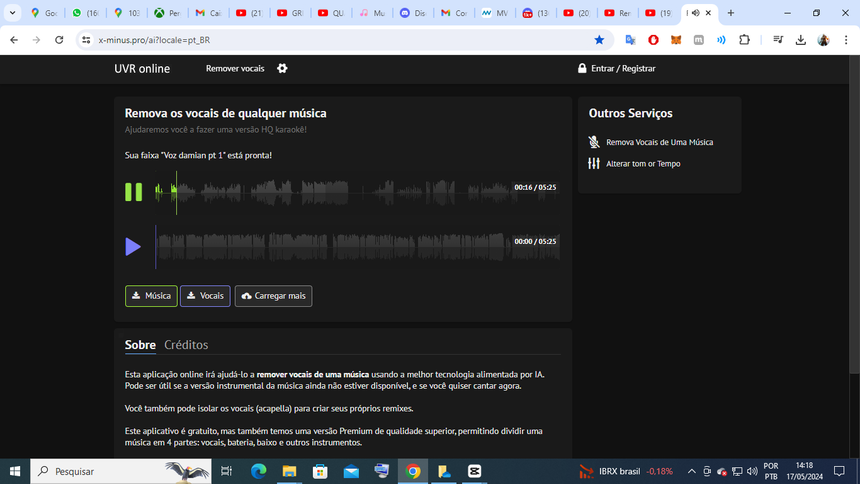Click the lock icon beside Entrar / Registrar
Viewport: 860px width, 484px height.
tap(582, 69)
